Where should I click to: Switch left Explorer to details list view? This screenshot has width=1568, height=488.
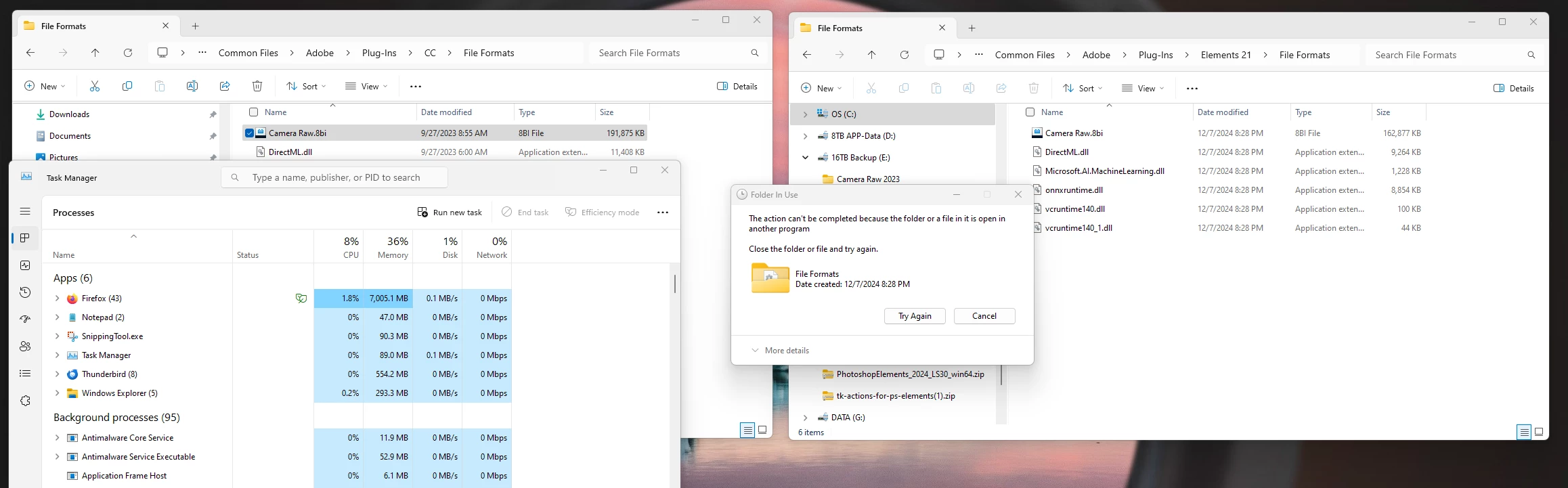[747, 430]
